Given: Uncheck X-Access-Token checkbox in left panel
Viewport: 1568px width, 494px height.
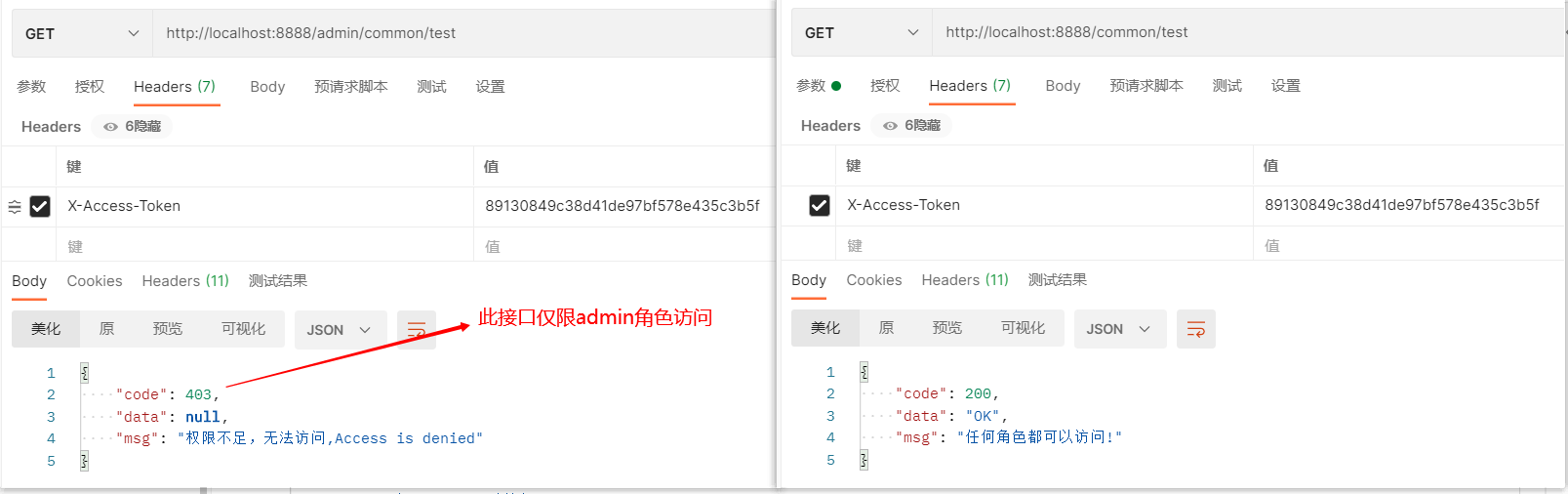Looking at the screenshot, I should coord(40,206).
